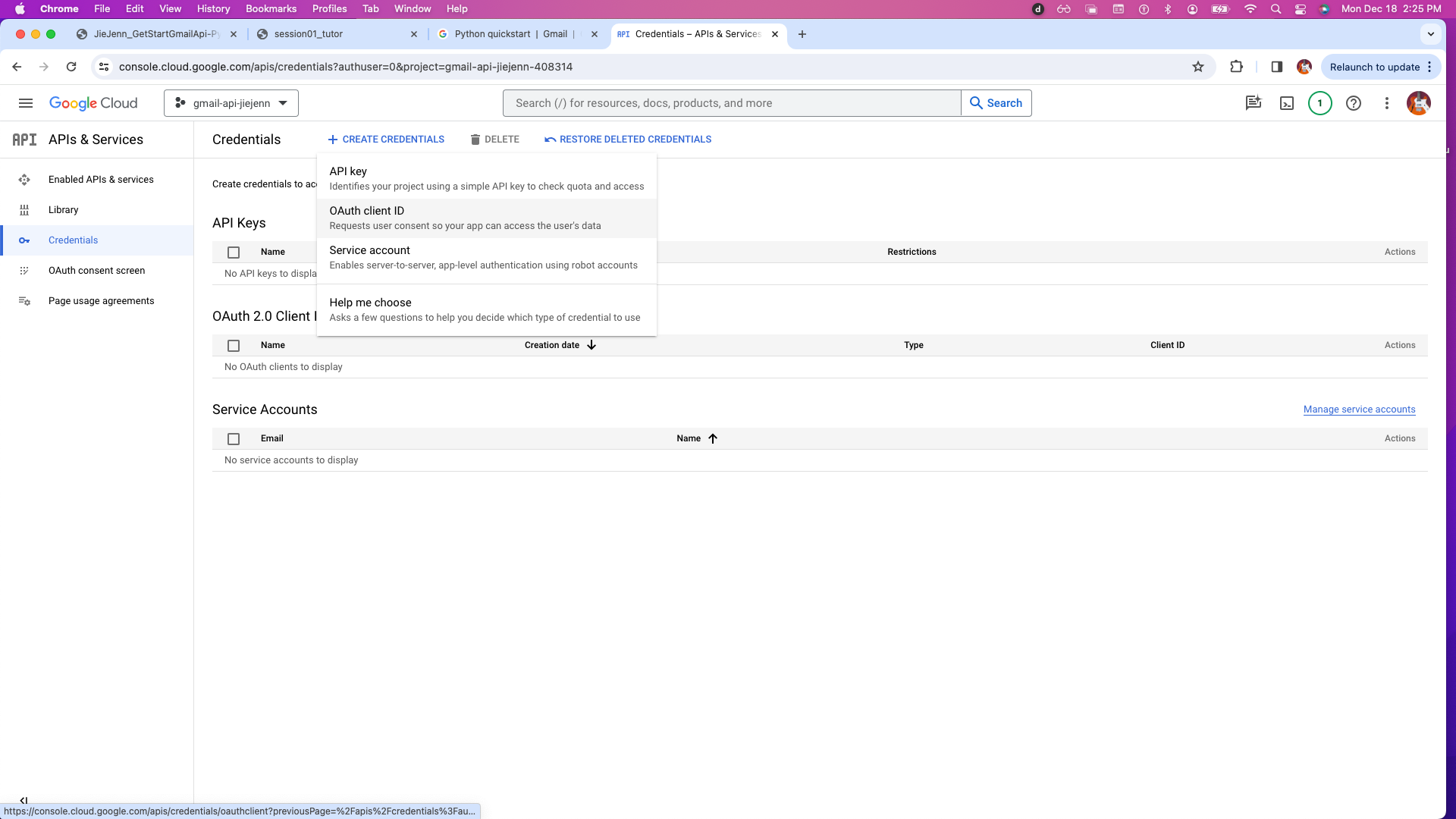Open macOS Control Center icon
Image resolution: width=1456 pixels, height=819 pixels.
pyautogui.click(x=1301, y=9)
